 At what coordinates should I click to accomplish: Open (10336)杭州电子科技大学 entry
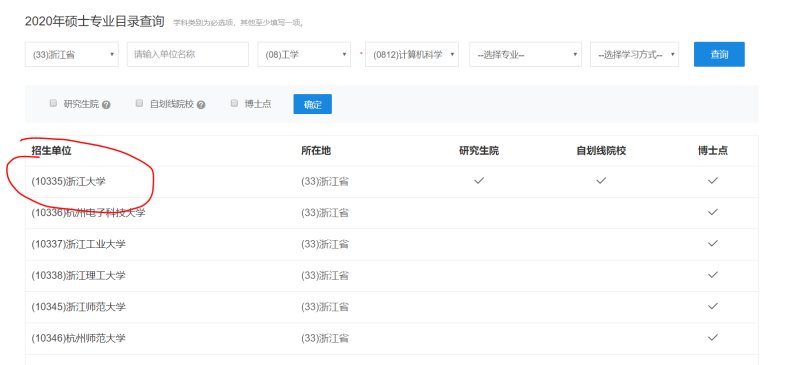point(88,213)
